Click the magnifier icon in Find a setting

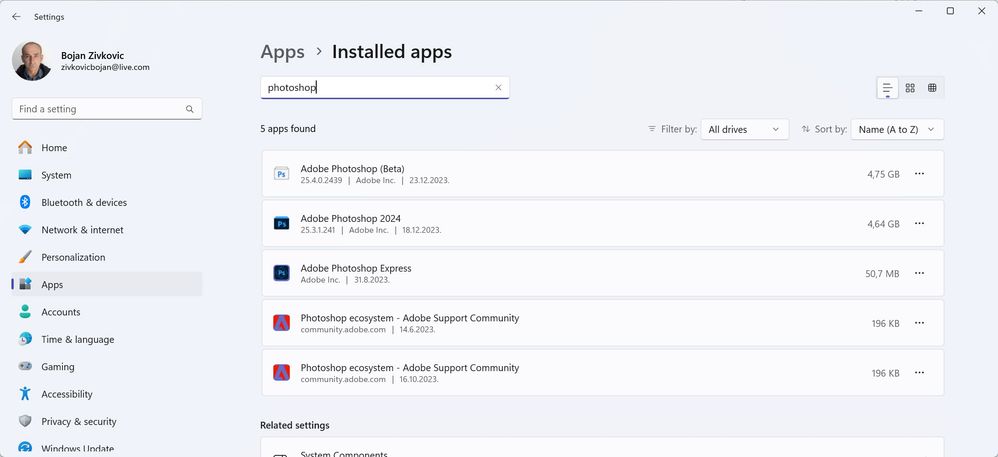[x=190, y=109]
